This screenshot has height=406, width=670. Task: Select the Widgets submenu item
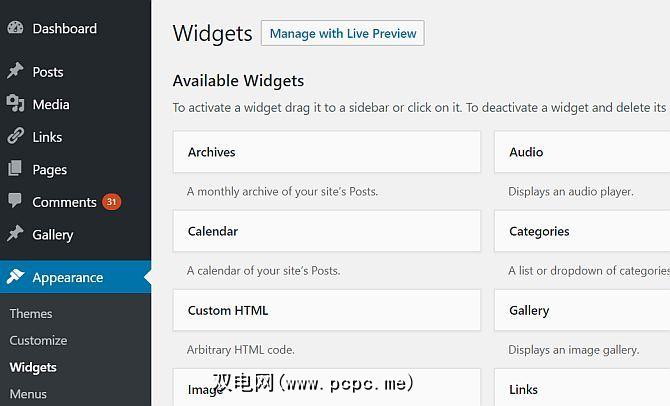[33, 367]
